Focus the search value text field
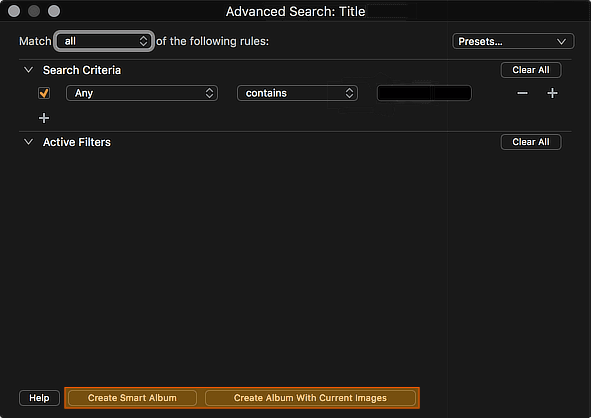The image size is (591, 418). [424, 93]
